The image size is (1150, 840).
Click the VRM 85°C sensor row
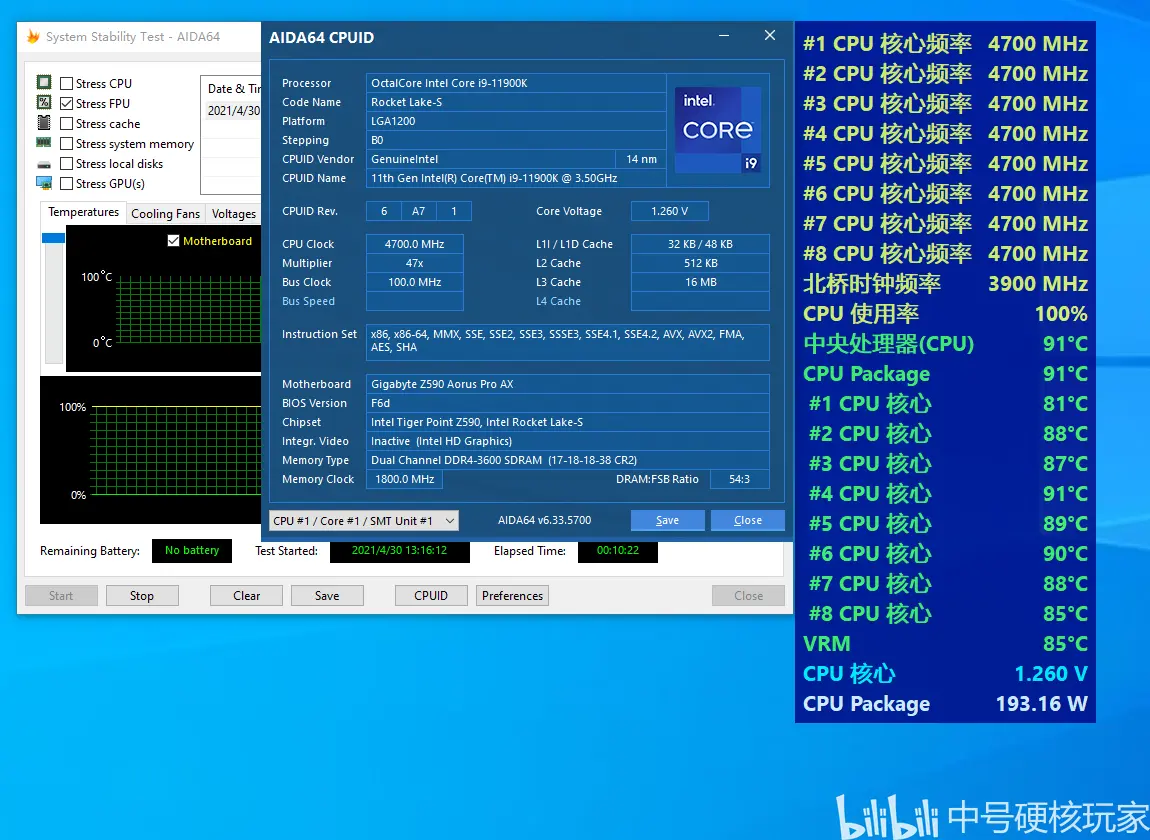(945, 644)
